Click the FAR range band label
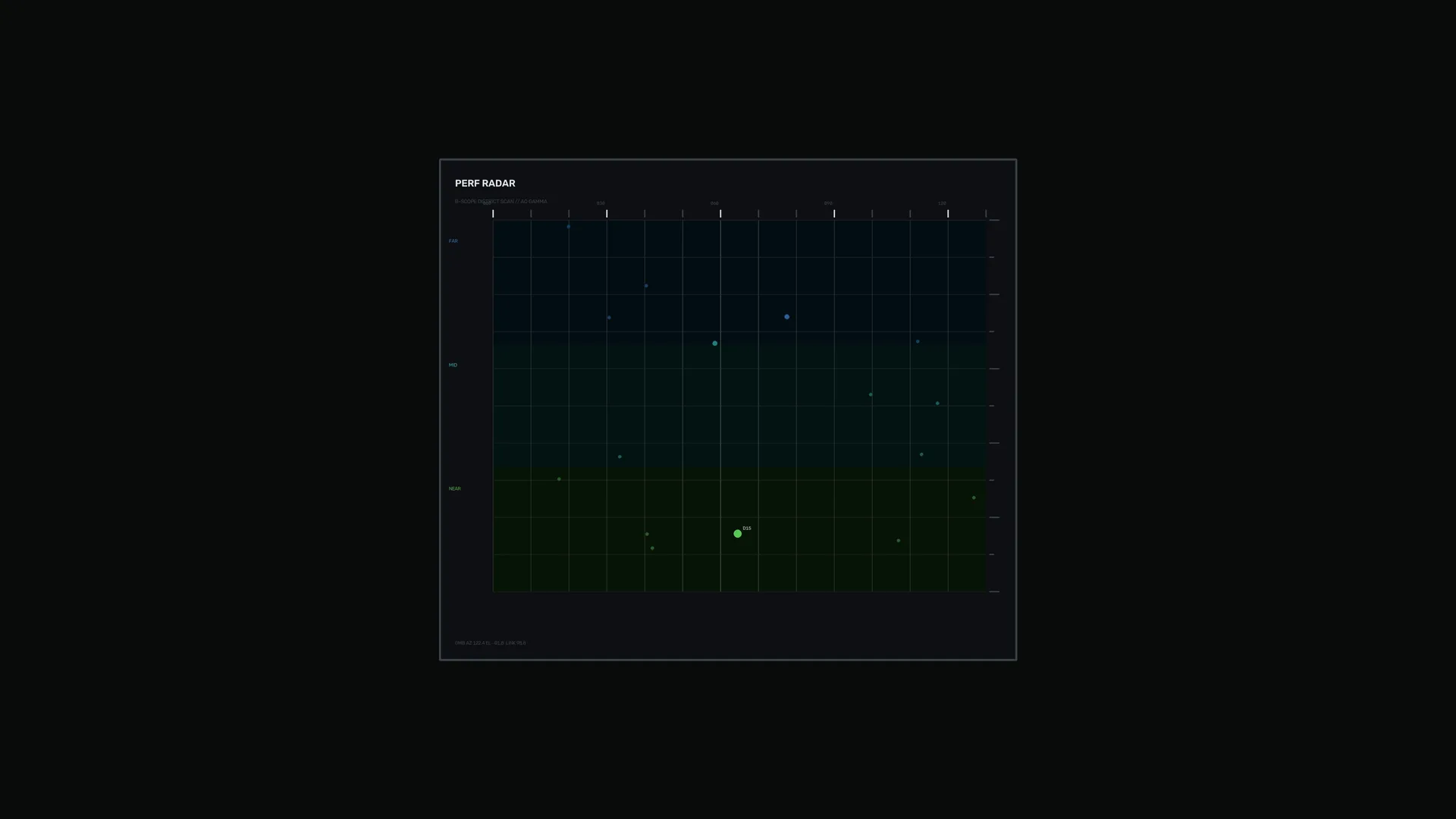Image resolution: width=1456 pixels, height=819 pixels. (453, 241)
